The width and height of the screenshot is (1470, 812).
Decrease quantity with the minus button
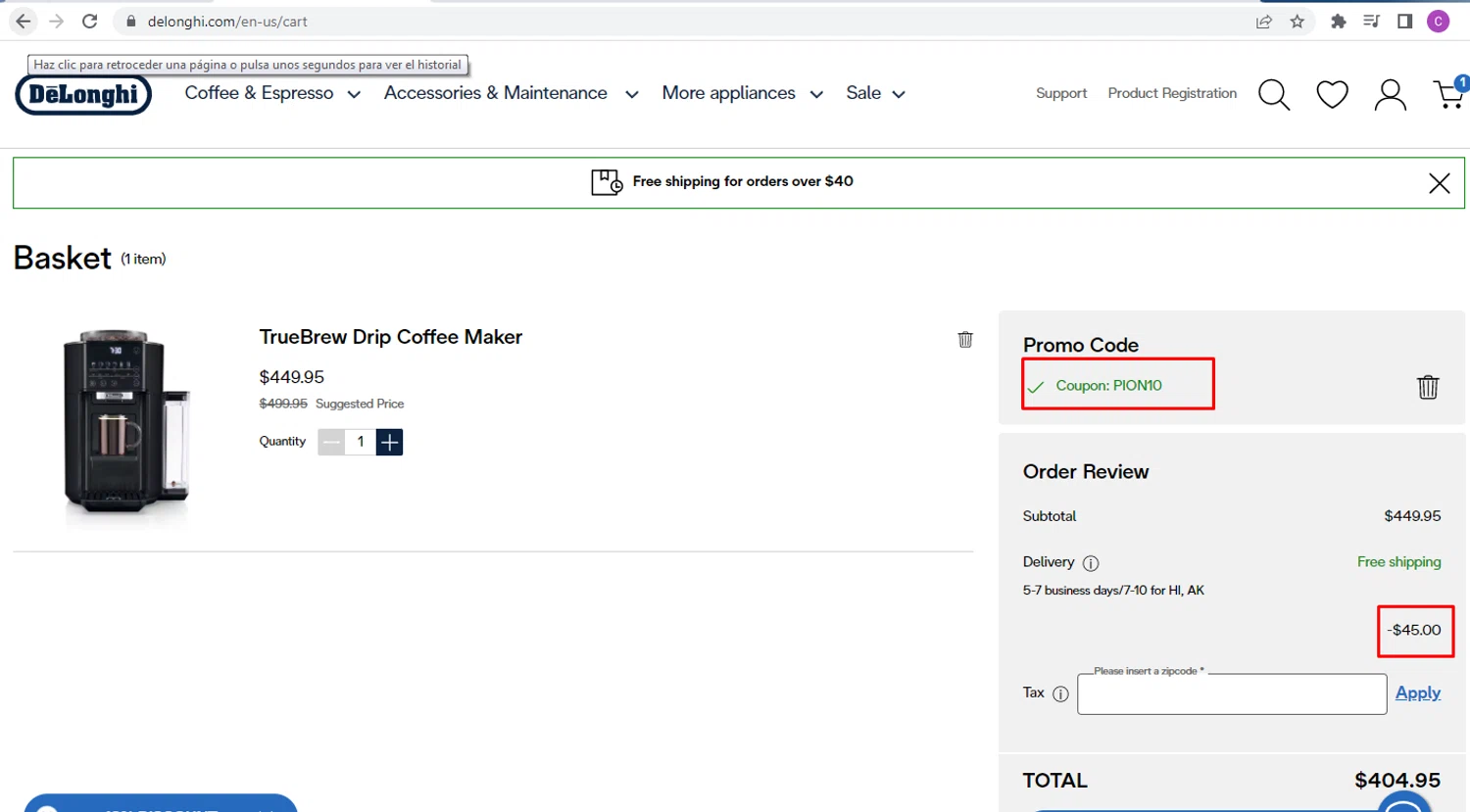pos(331,442)
